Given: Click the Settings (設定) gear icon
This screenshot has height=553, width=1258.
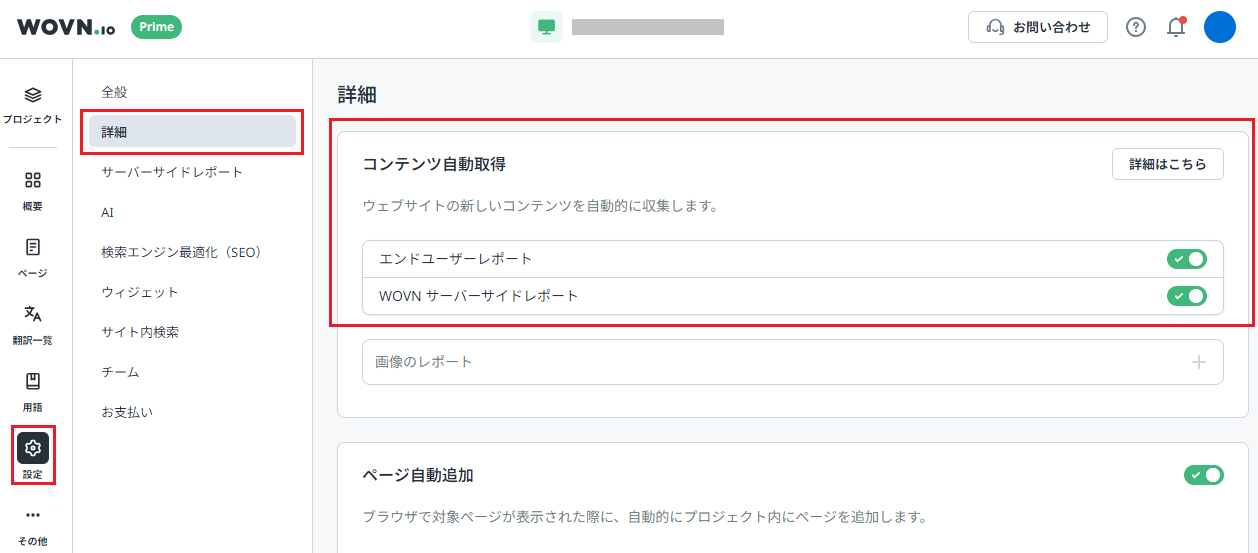Looking at the screenshot, I should point(32,448).
